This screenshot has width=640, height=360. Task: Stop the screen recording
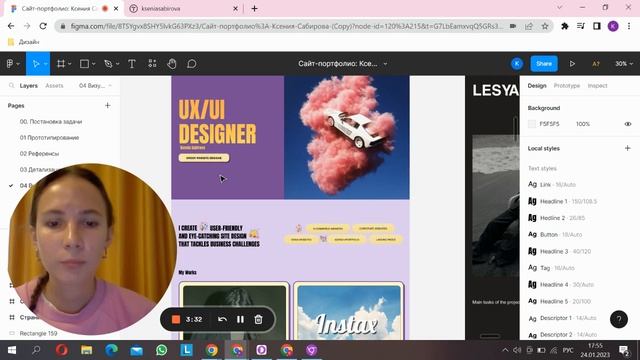[176, 319]
